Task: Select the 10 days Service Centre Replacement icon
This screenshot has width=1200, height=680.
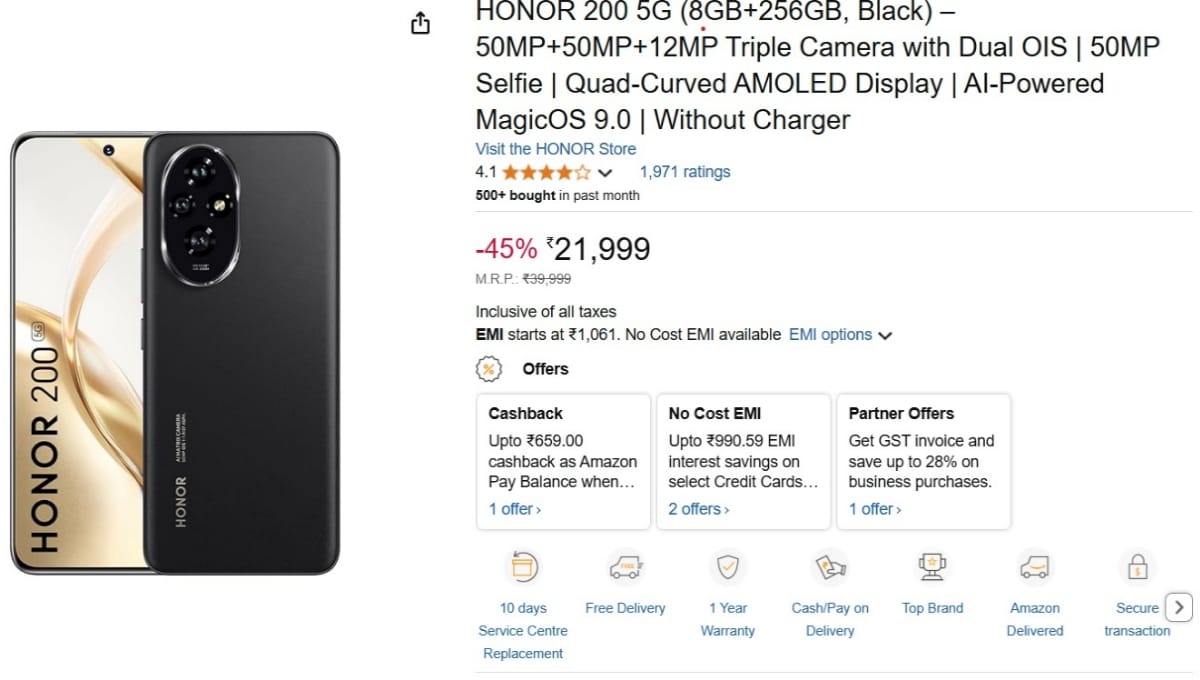Action: [x=522, y=566]
